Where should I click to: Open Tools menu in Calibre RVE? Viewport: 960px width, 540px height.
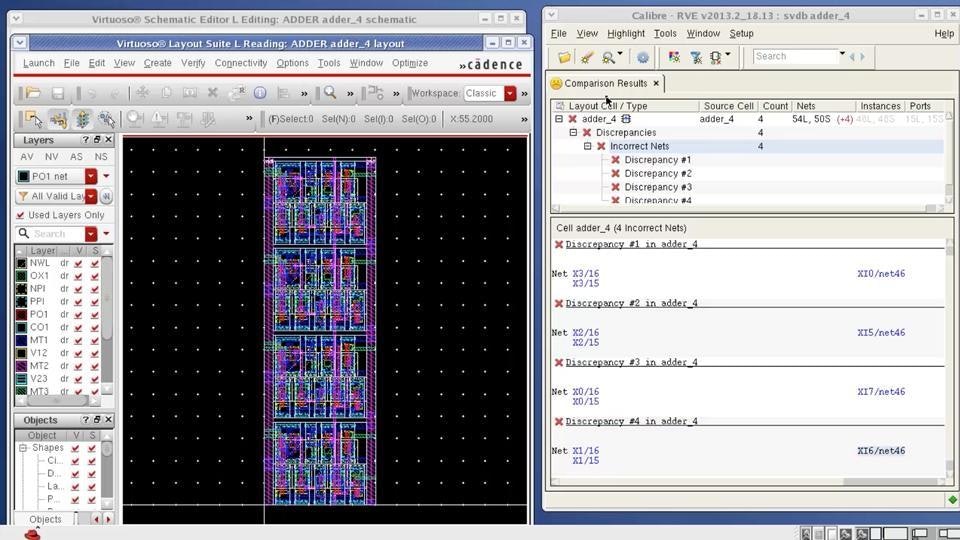coord(665,34)
